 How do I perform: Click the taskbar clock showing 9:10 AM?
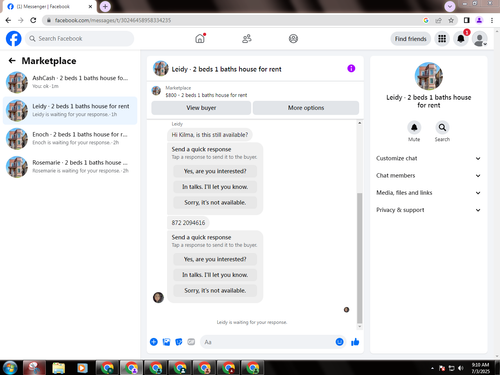(480, 368)
